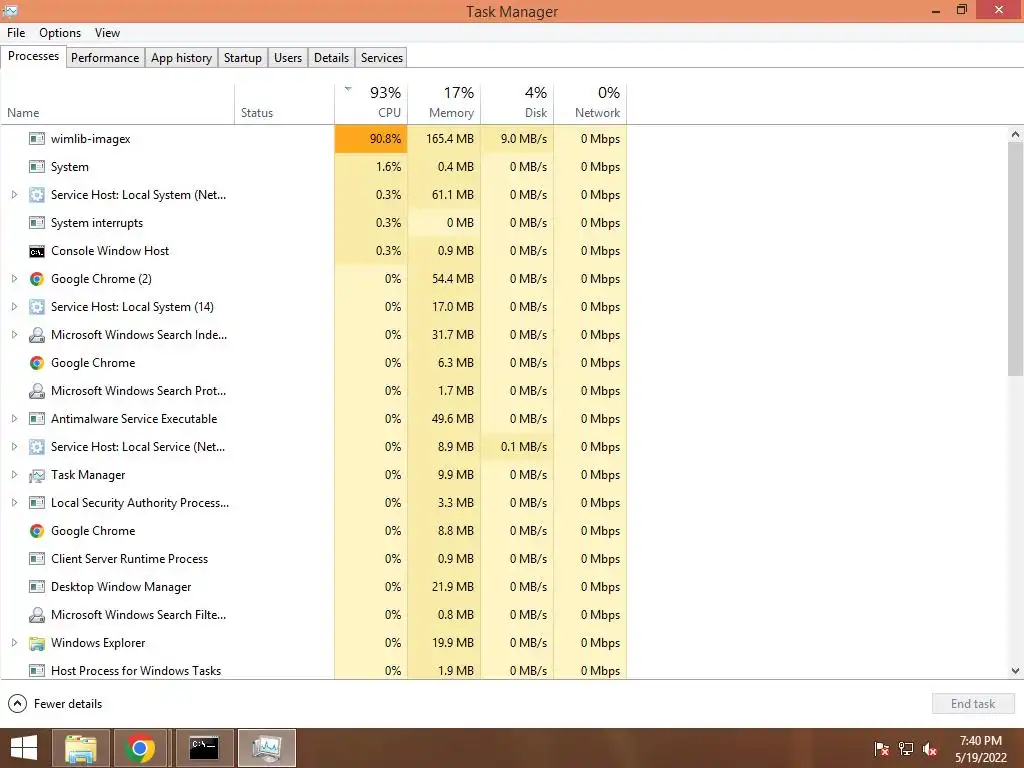1024x768 pixels.
Task: Click the Microsoft Windows Search Indexer icon
Action: click(37, 335)
